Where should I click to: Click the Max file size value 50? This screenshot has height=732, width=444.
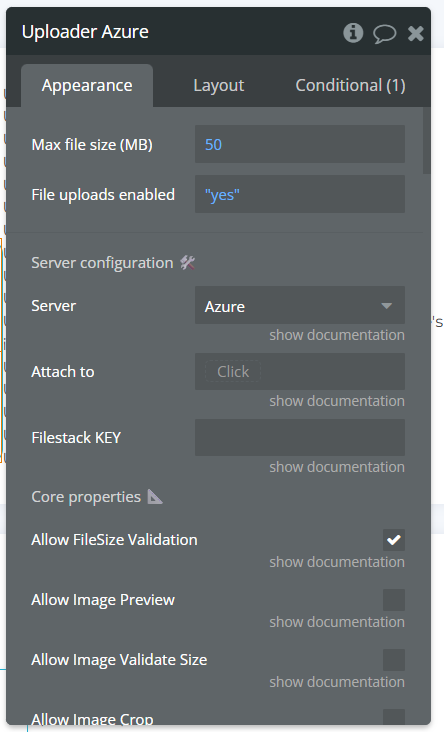point(213,145)
